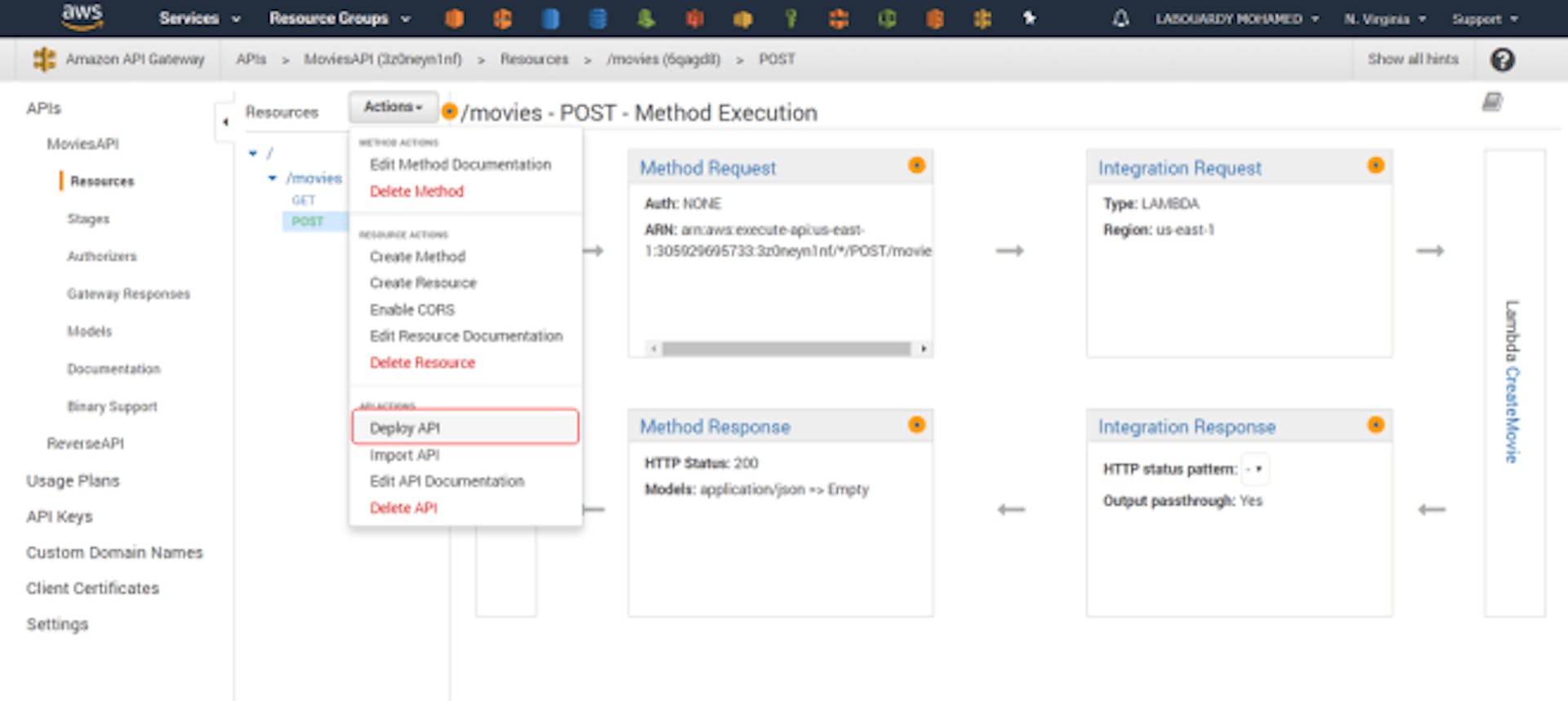Image resolution: width=1568 pixels, height=701 pixels.
Task: Select Import API menu entry
Action: [x=404, y=454]
